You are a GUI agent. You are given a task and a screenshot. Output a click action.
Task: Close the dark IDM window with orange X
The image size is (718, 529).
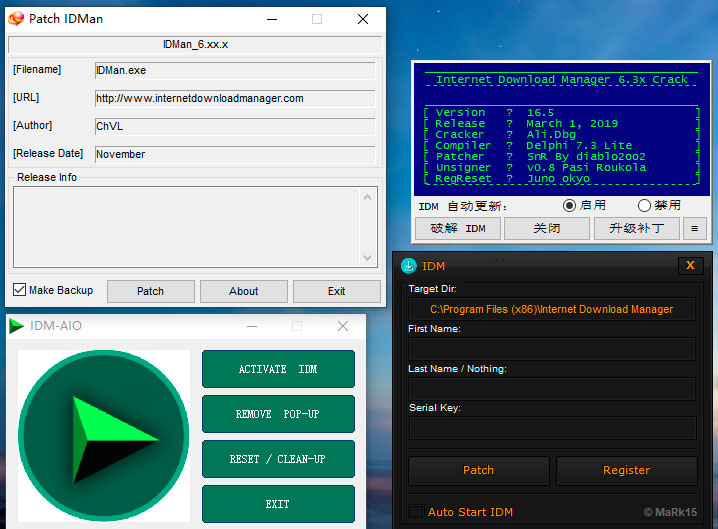tap(691, 265)
